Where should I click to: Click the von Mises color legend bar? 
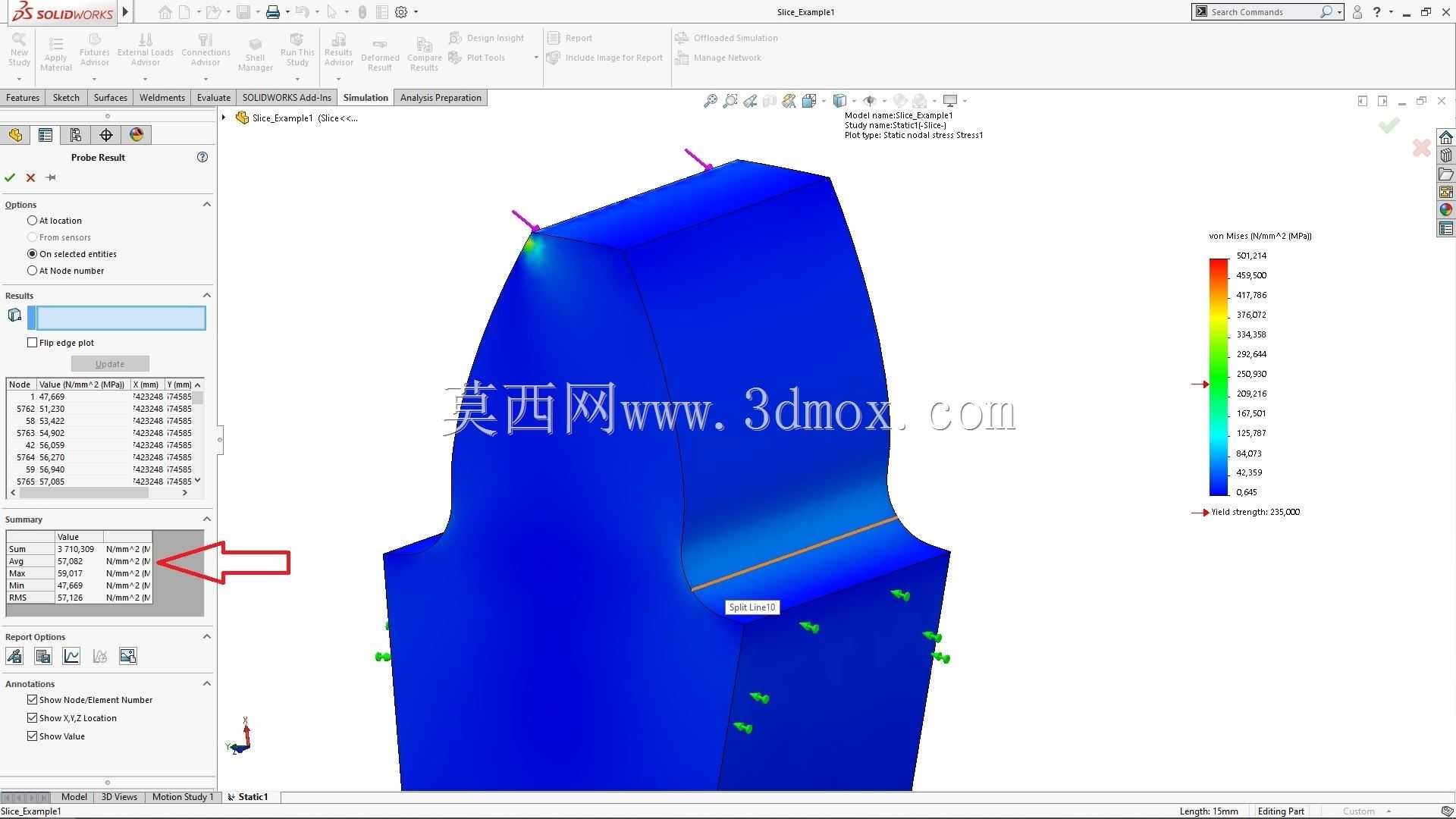(1219, 377)
